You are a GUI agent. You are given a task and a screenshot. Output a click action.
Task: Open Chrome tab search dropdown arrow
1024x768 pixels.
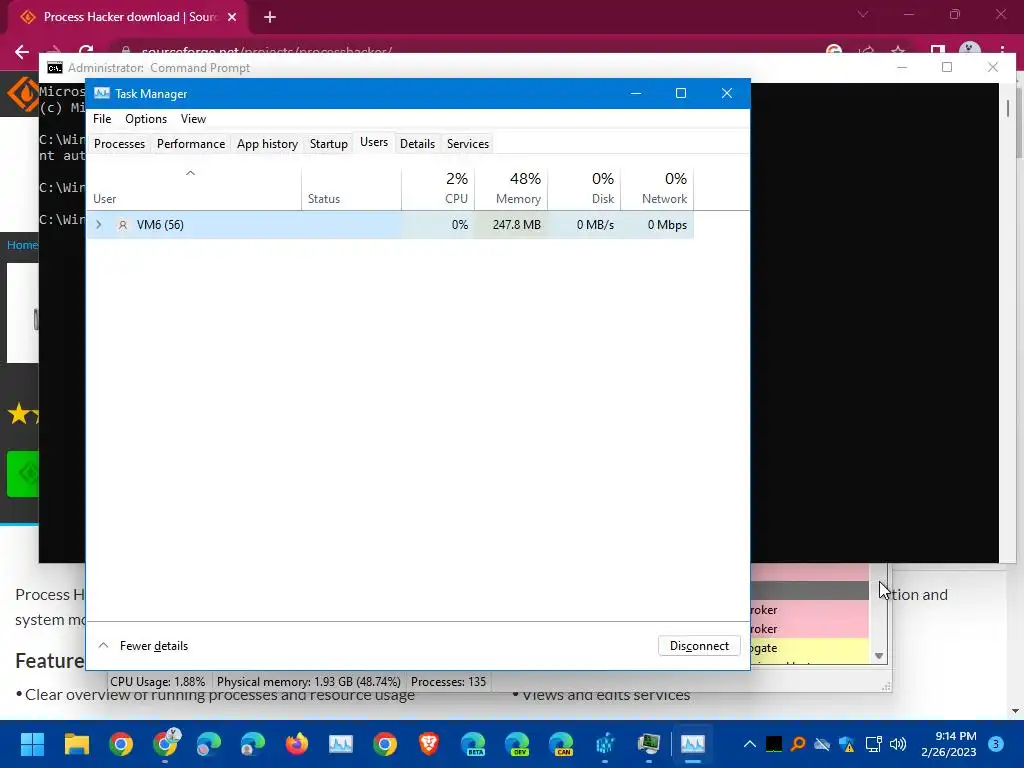pyautogui.click(x=863, y=14)
